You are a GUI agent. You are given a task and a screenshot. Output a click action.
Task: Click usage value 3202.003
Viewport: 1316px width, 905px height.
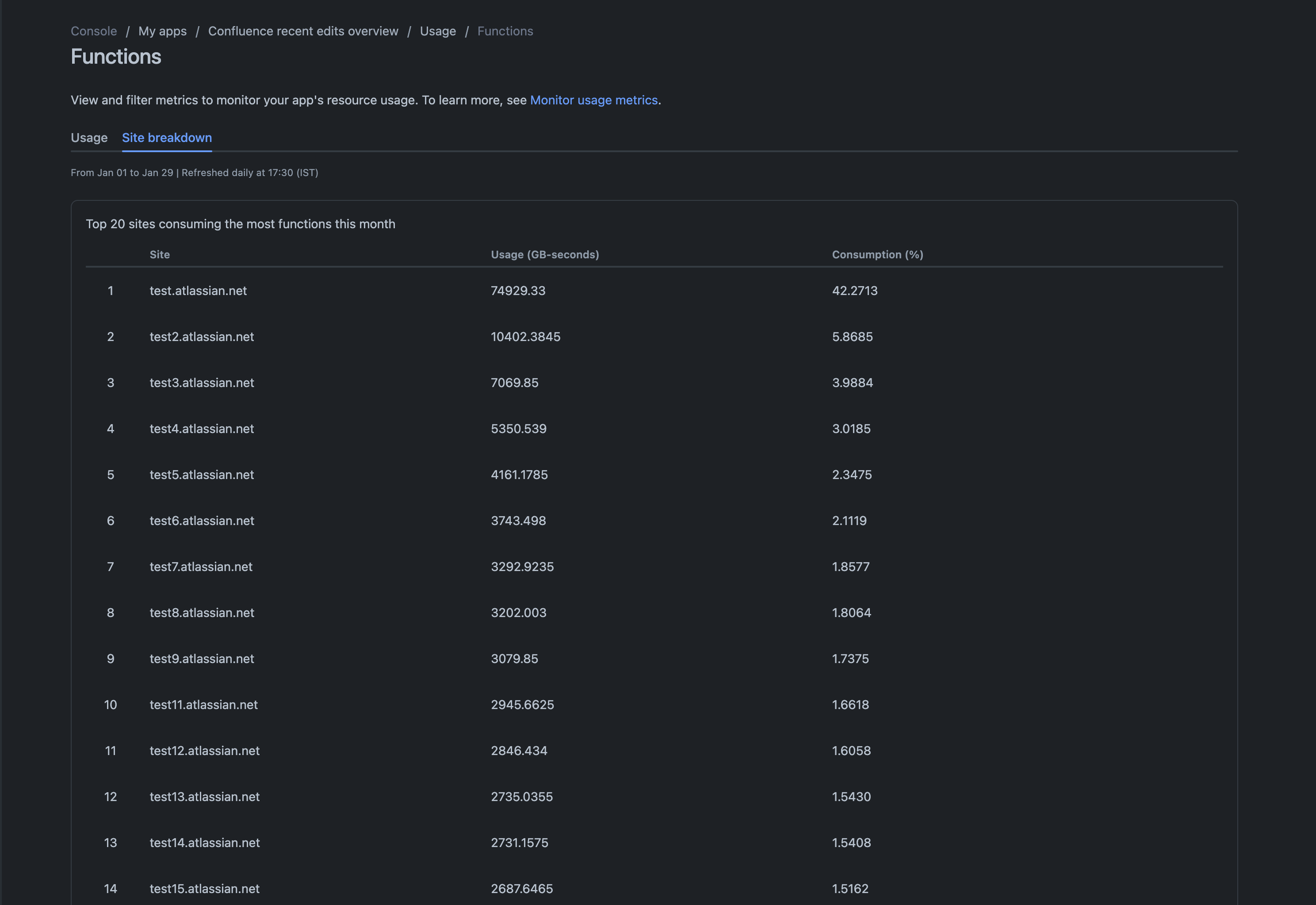pos(519,613)
